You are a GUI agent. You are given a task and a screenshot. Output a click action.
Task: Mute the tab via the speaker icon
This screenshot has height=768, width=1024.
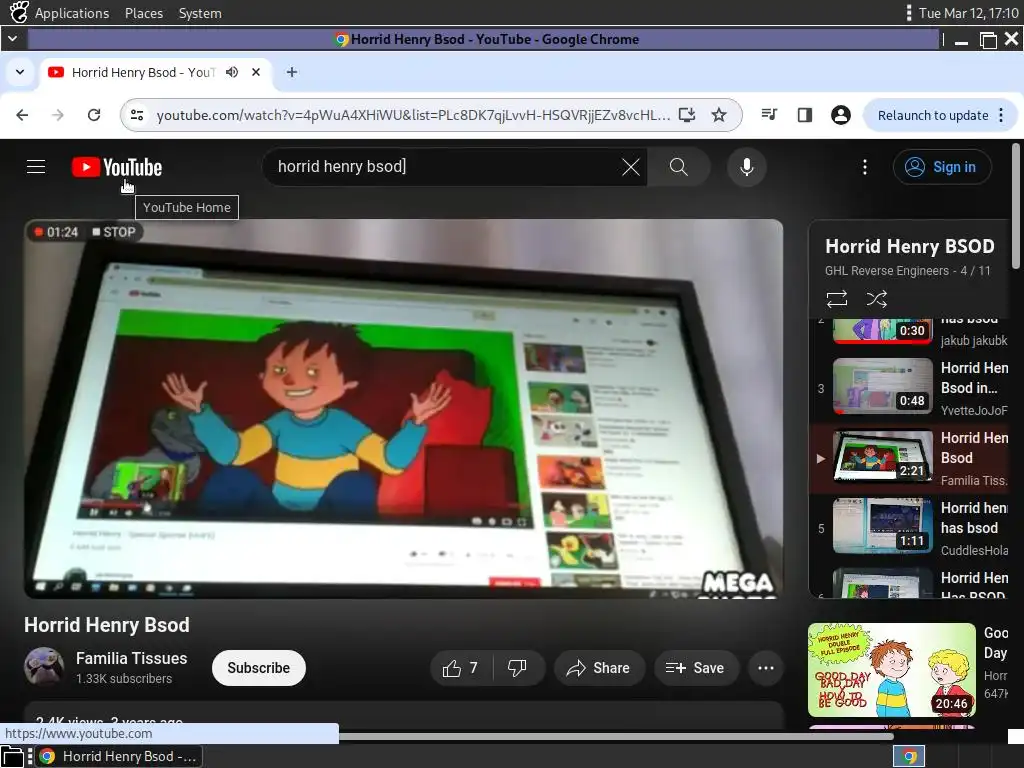point(232,72)
